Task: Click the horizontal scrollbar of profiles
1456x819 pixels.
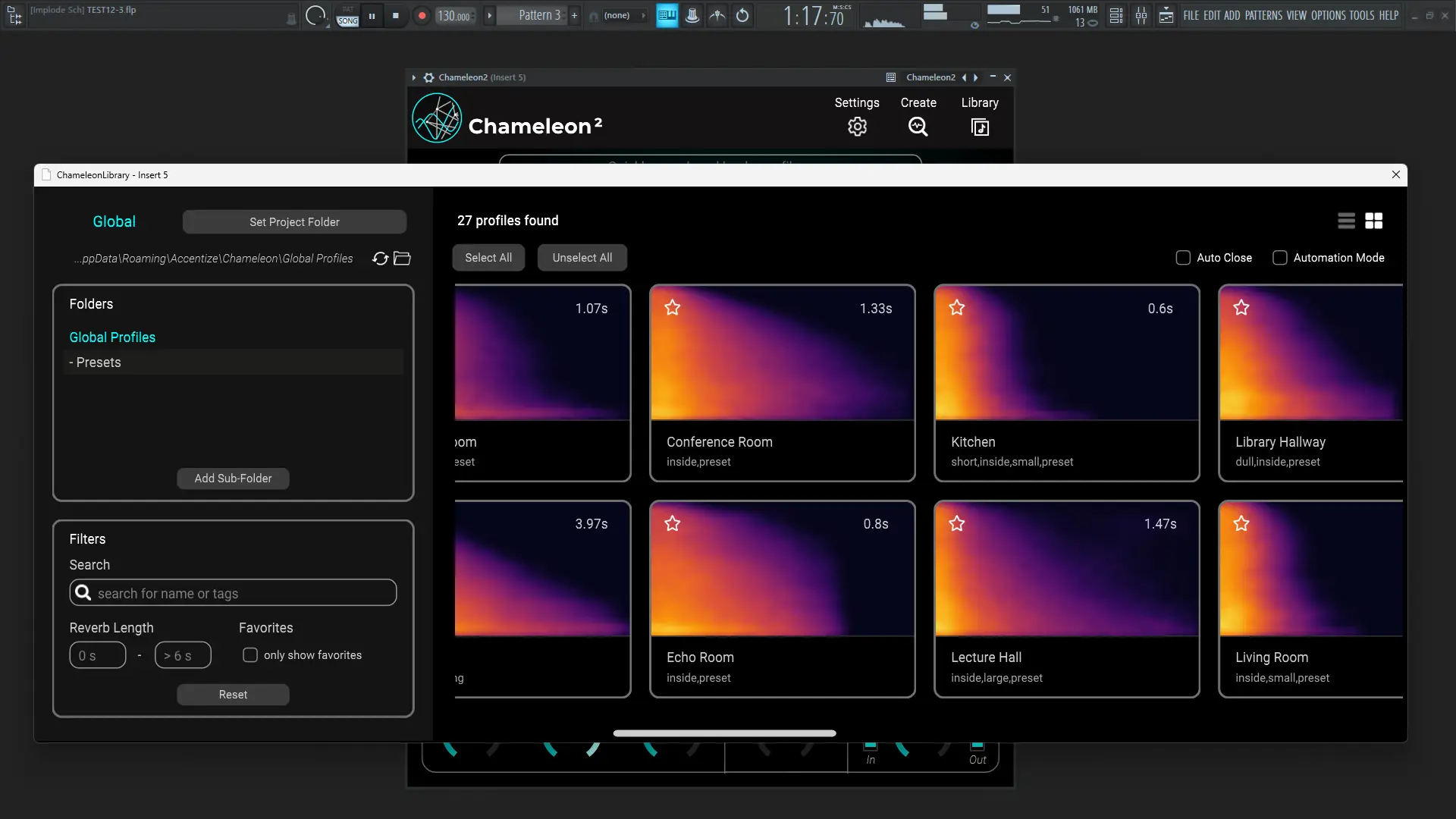Action: click(724, 733)
